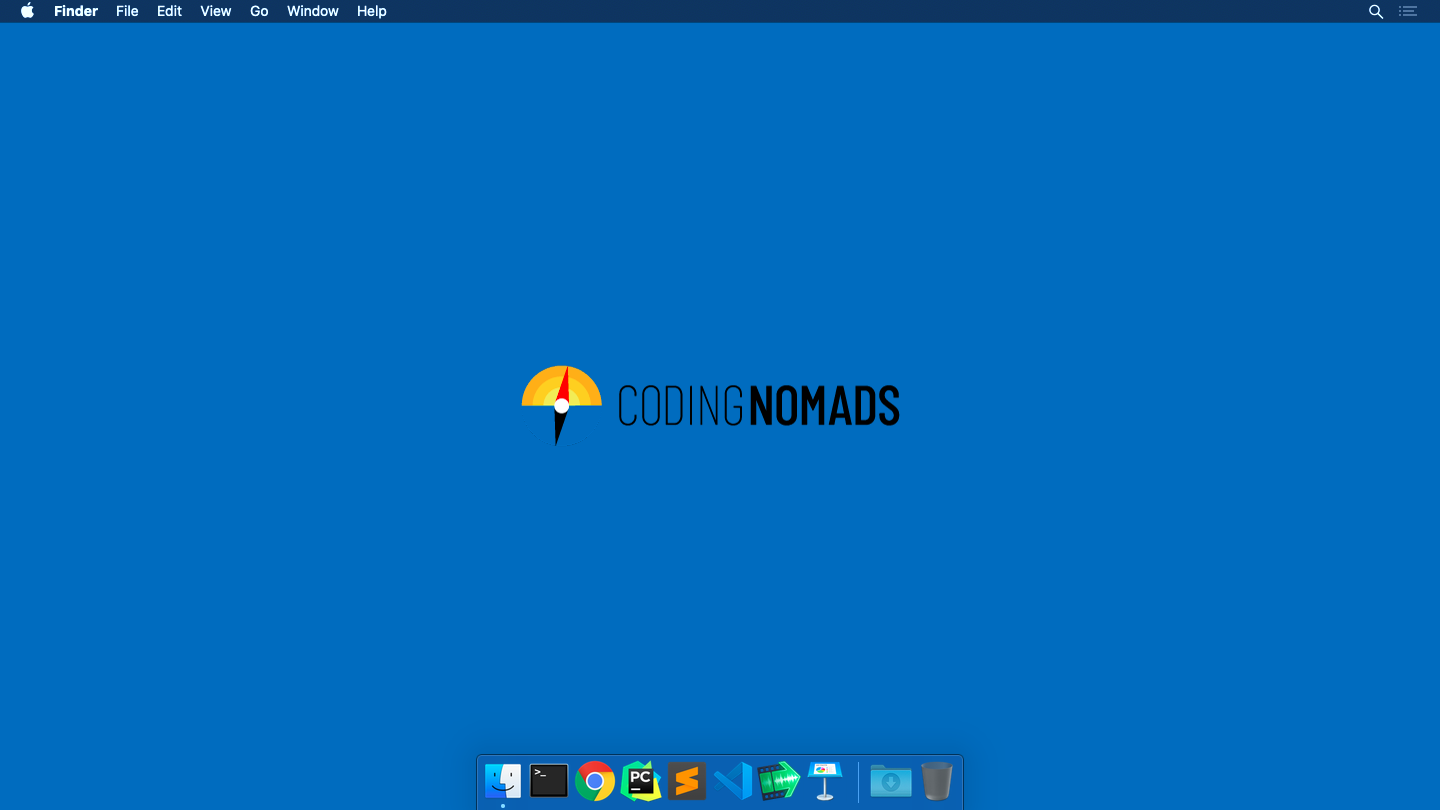
Task: Launch Terminal from the Dock
Action: tap(549, 781)
